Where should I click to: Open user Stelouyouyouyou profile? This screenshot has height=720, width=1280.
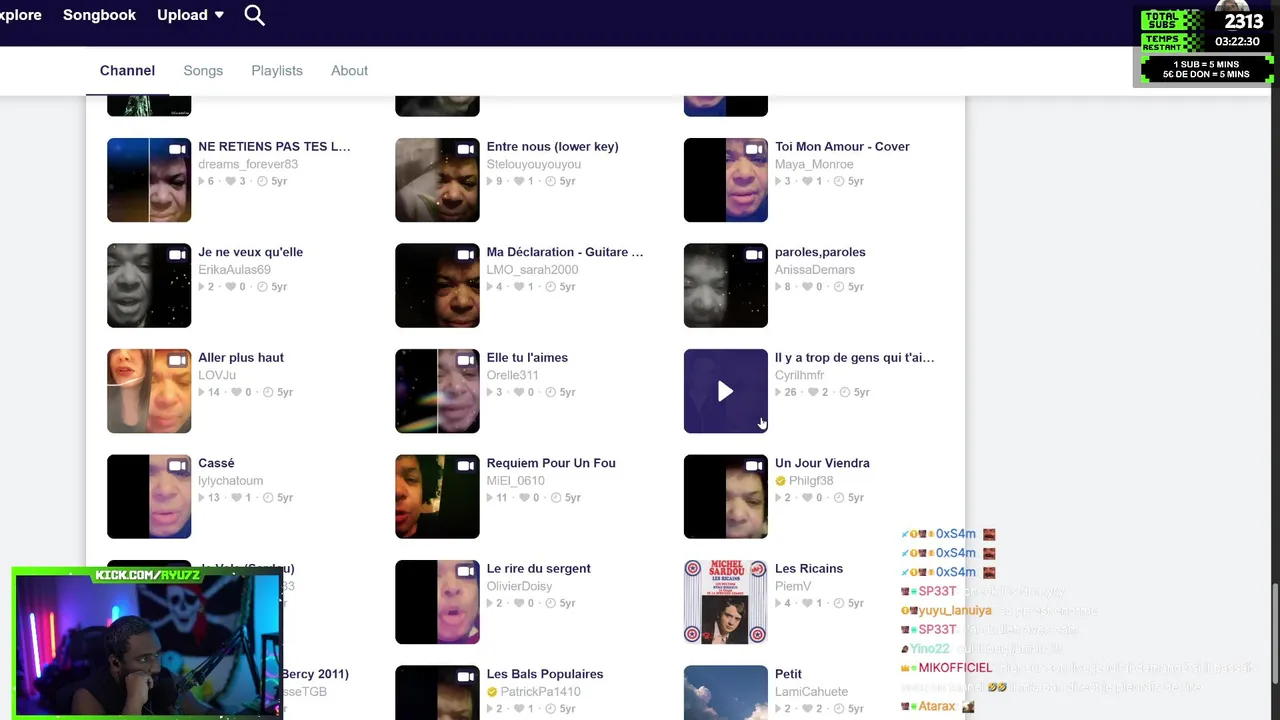click(x=533, y=164)
